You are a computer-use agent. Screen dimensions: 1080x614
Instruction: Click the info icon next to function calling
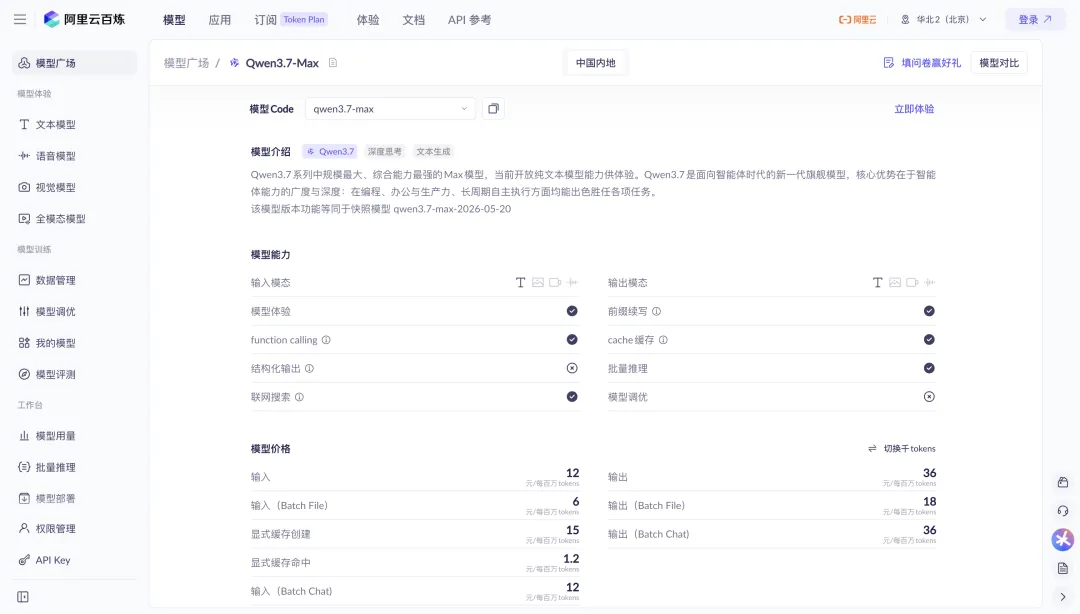tap(326, 340)
